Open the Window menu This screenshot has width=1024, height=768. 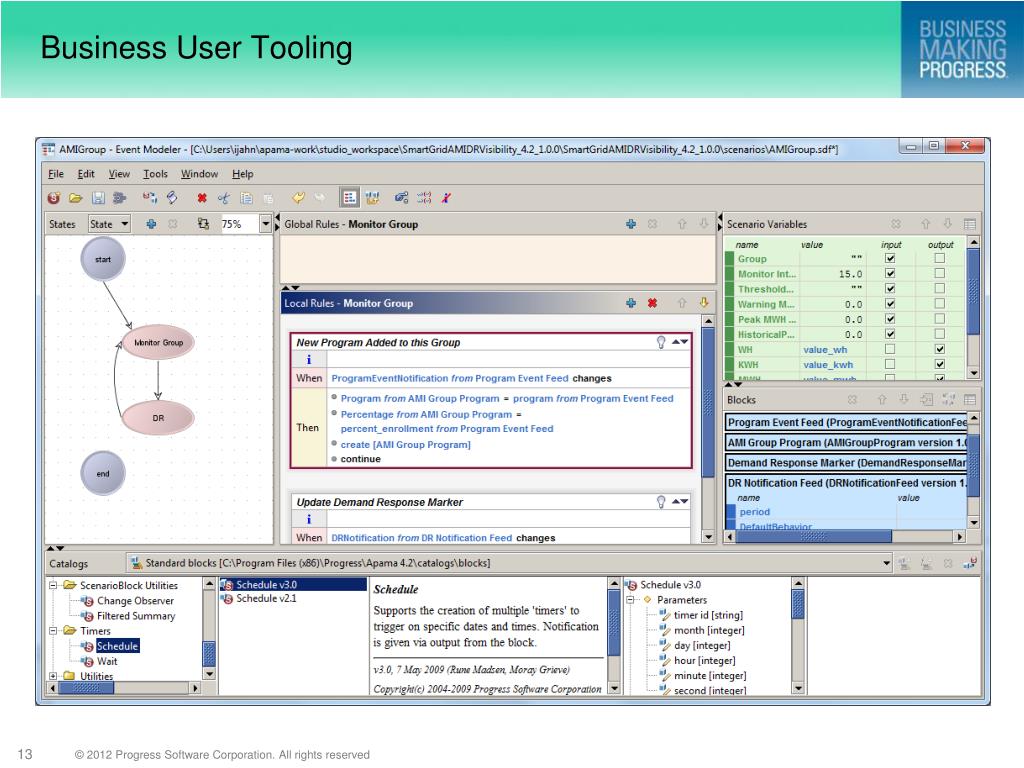pos(199,174)
